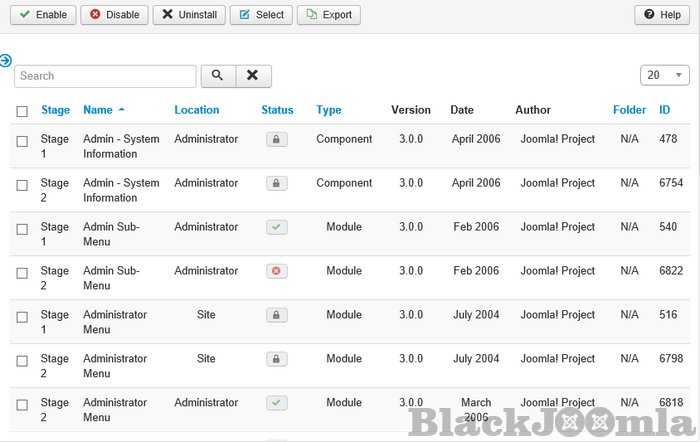This screenshot has height=442, width=700.
Task: Click green check status of Admin Sub-Menu Stage 1
Action: (x=276, y=227)
